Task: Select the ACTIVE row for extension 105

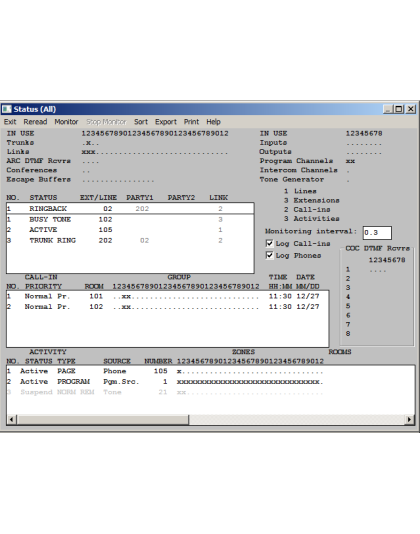Action: pyautogui.click(x=130, y=230)
